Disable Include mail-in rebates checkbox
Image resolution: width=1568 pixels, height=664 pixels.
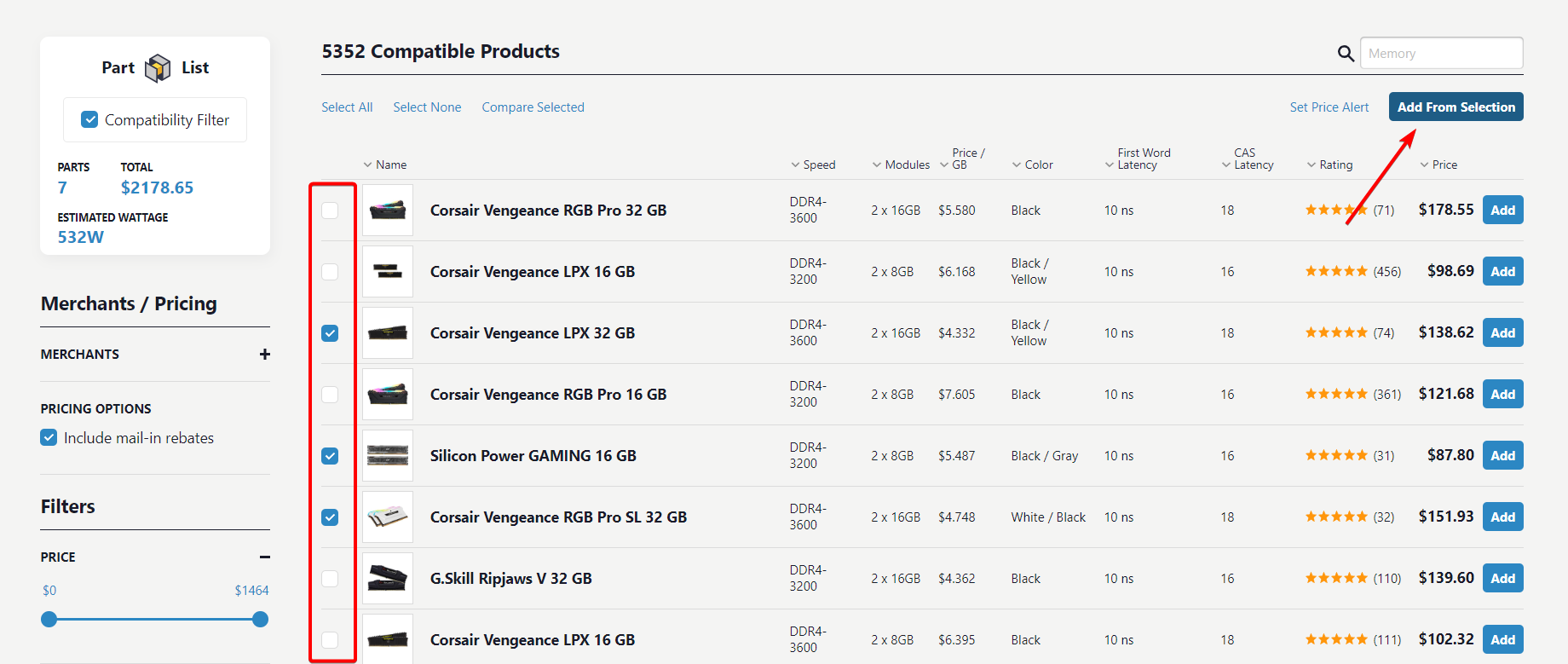[x=49, y=437]
